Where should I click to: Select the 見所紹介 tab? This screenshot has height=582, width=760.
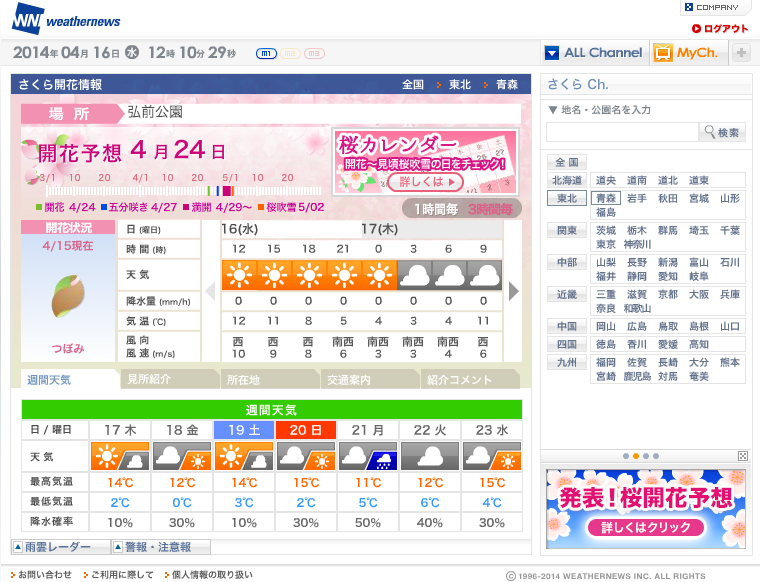169,379
